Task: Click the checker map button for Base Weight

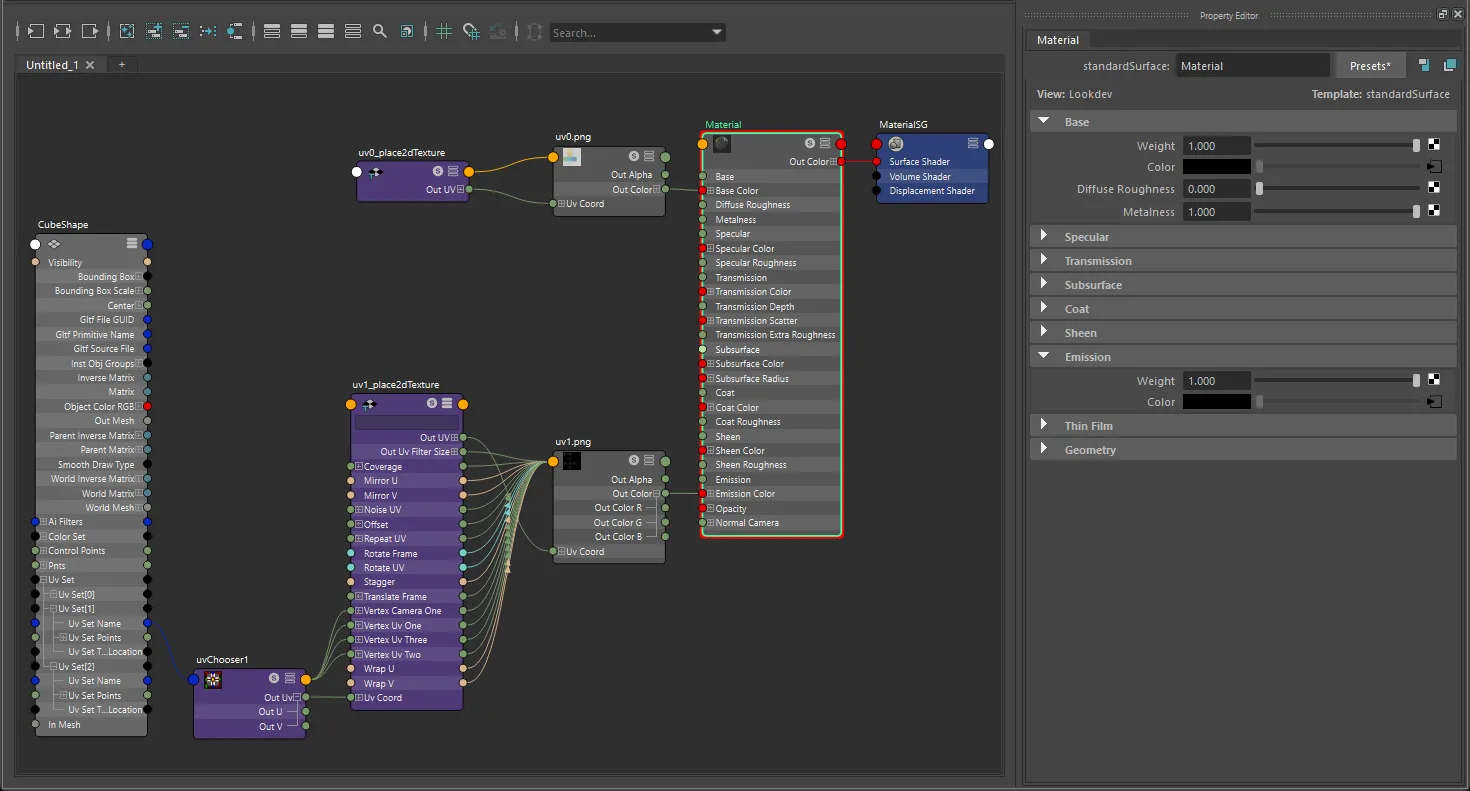Action: point(1434,145)
